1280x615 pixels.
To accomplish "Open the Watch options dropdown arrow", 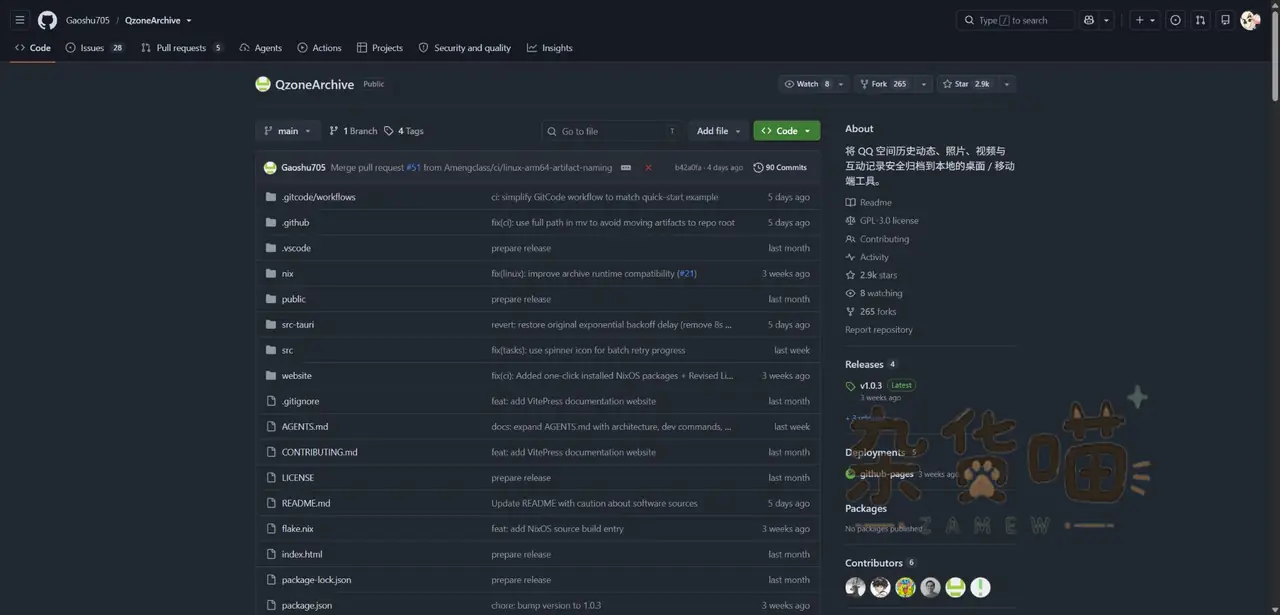I will (842, 84).
